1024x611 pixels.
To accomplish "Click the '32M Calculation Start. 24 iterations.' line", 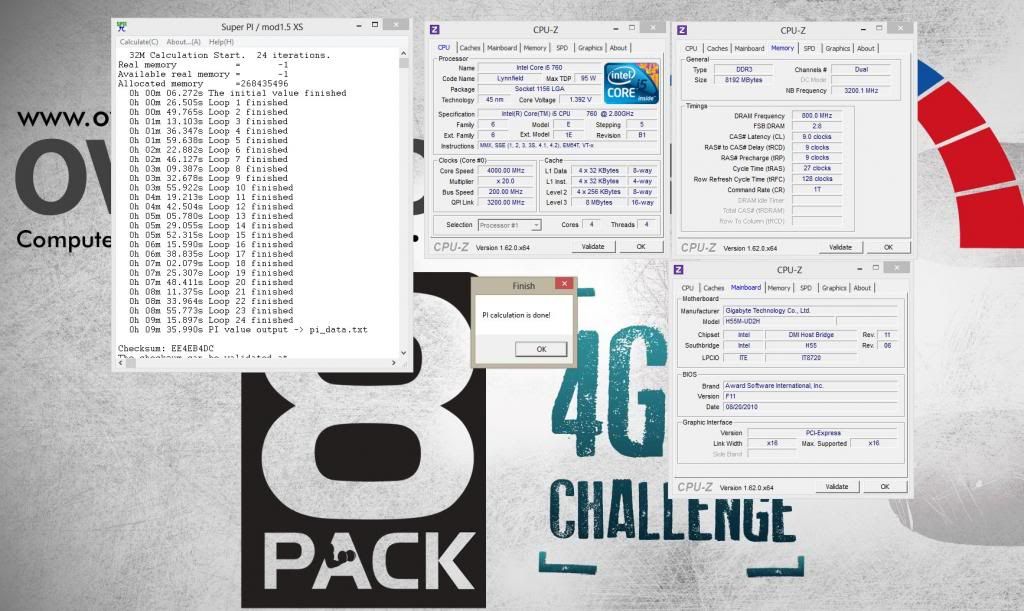I will coord(230,55).
